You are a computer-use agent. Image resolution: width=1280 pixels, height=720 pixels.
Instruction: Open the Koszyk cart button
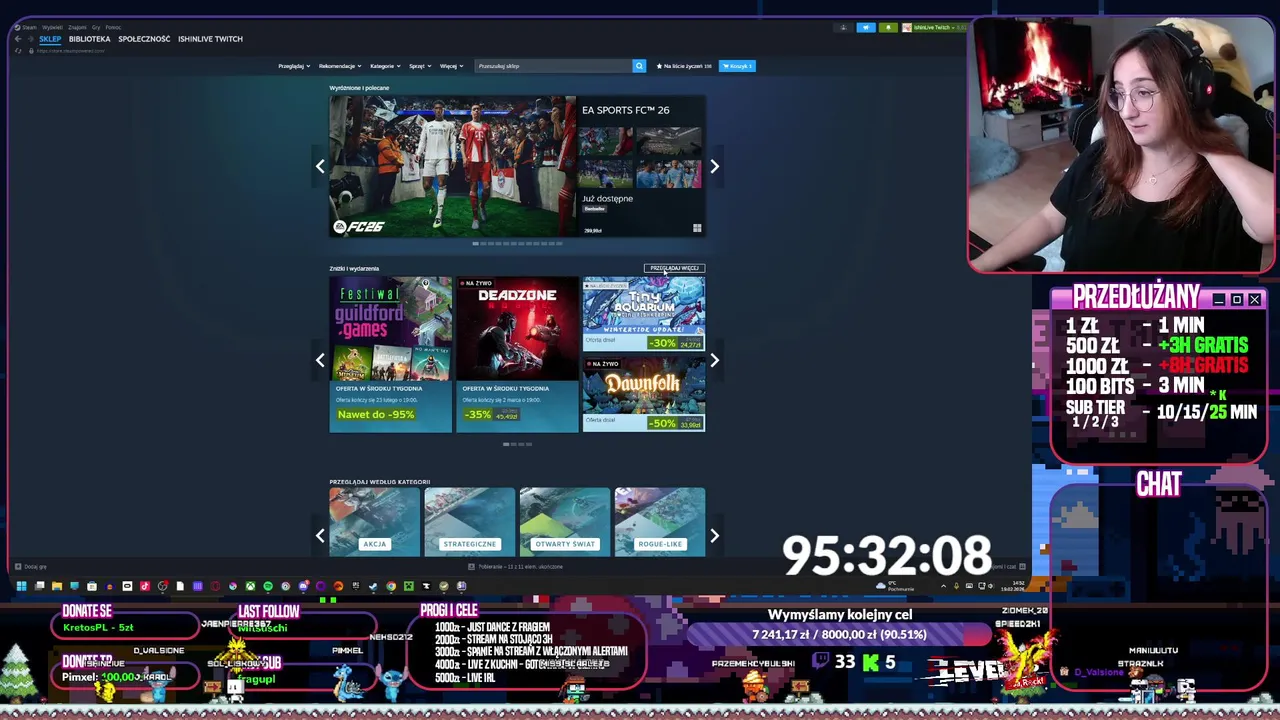click(x=738, y=66)
